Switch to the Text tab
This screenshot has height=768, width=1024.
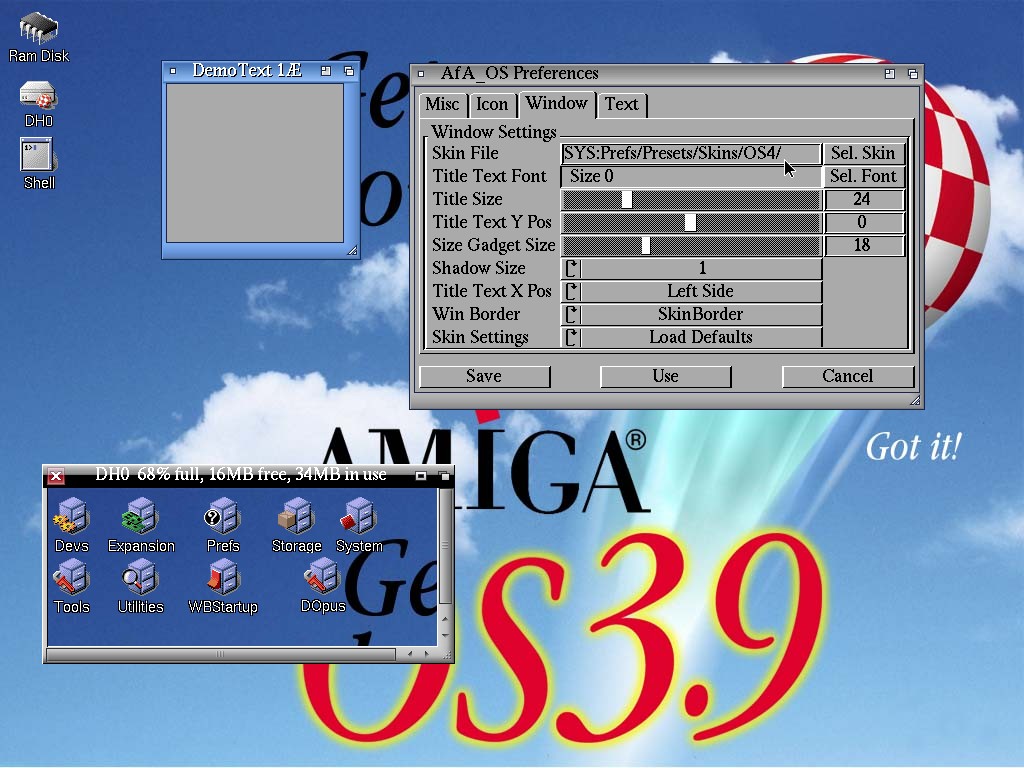pos(621,104)
